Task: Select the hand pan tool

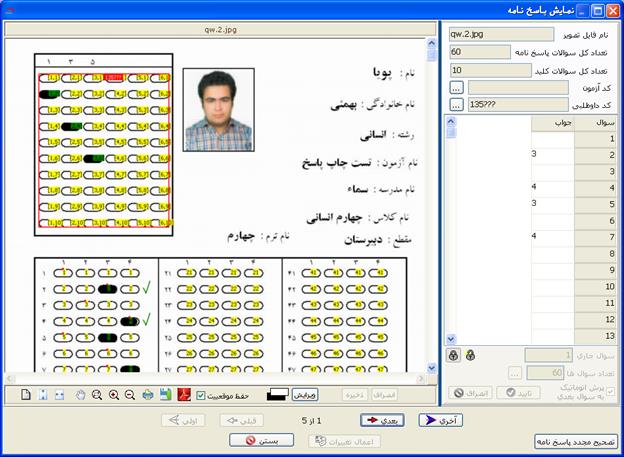Action: click(x=80, y=395)
